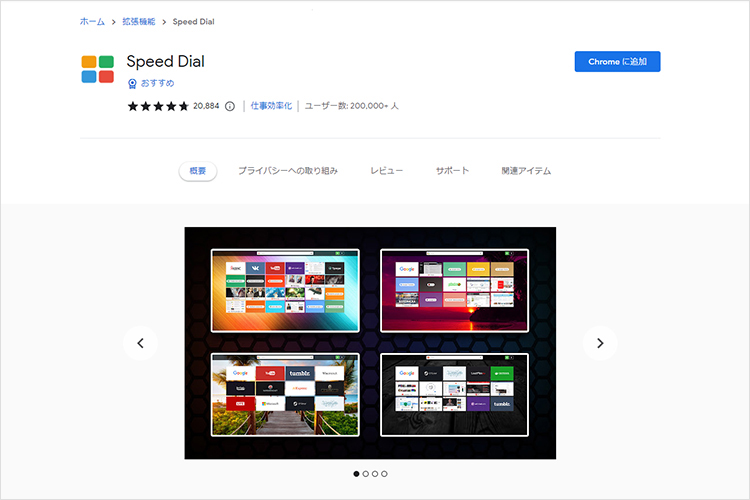The height and width of the screenshot is (500, 750).
Task: Go to previous screenshot with left arrow
Action: click(x=140, y=343)
